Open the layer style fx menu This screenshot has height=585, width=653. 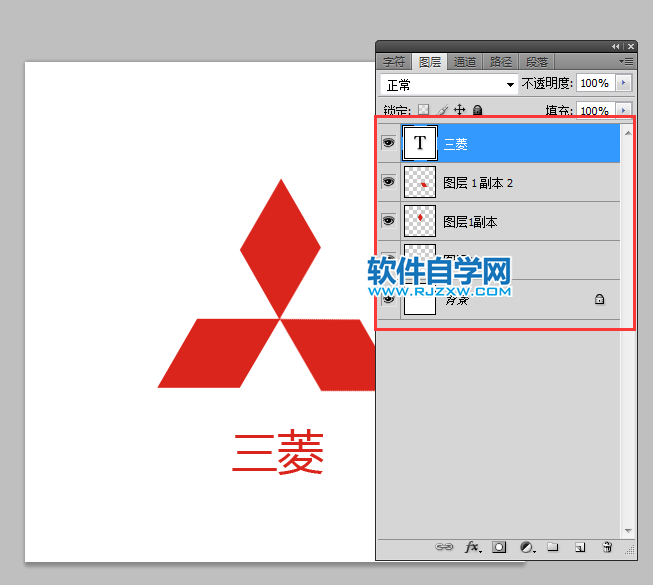(473, 547)
